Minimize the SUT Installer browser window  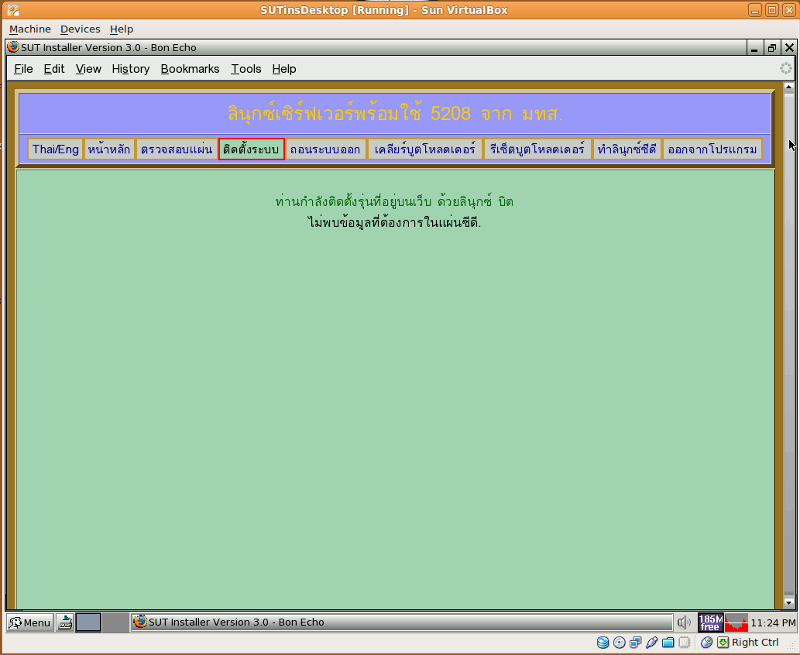(x=754, y=48)
